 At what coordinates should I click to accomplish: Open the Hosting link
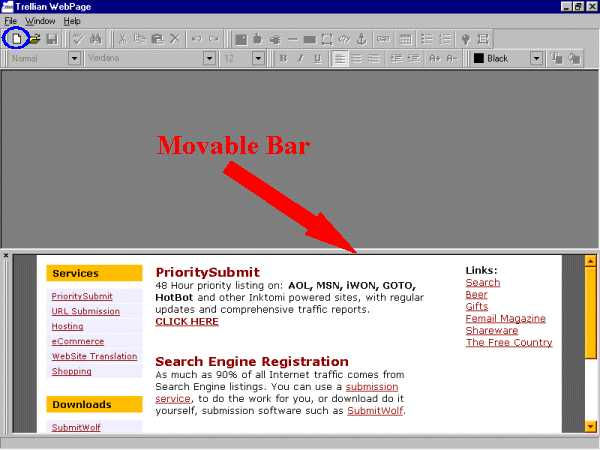[x=67, y=326]
